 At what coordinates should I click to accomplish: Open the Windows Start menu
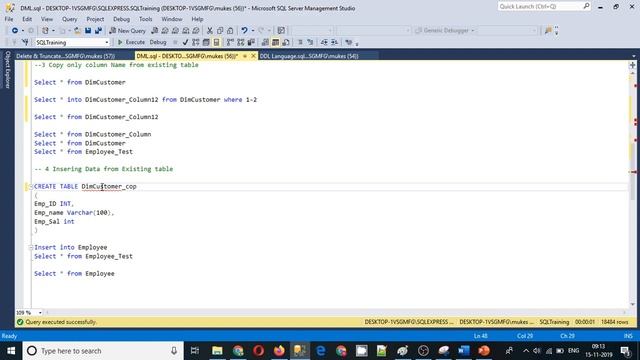tap(11, 351)
